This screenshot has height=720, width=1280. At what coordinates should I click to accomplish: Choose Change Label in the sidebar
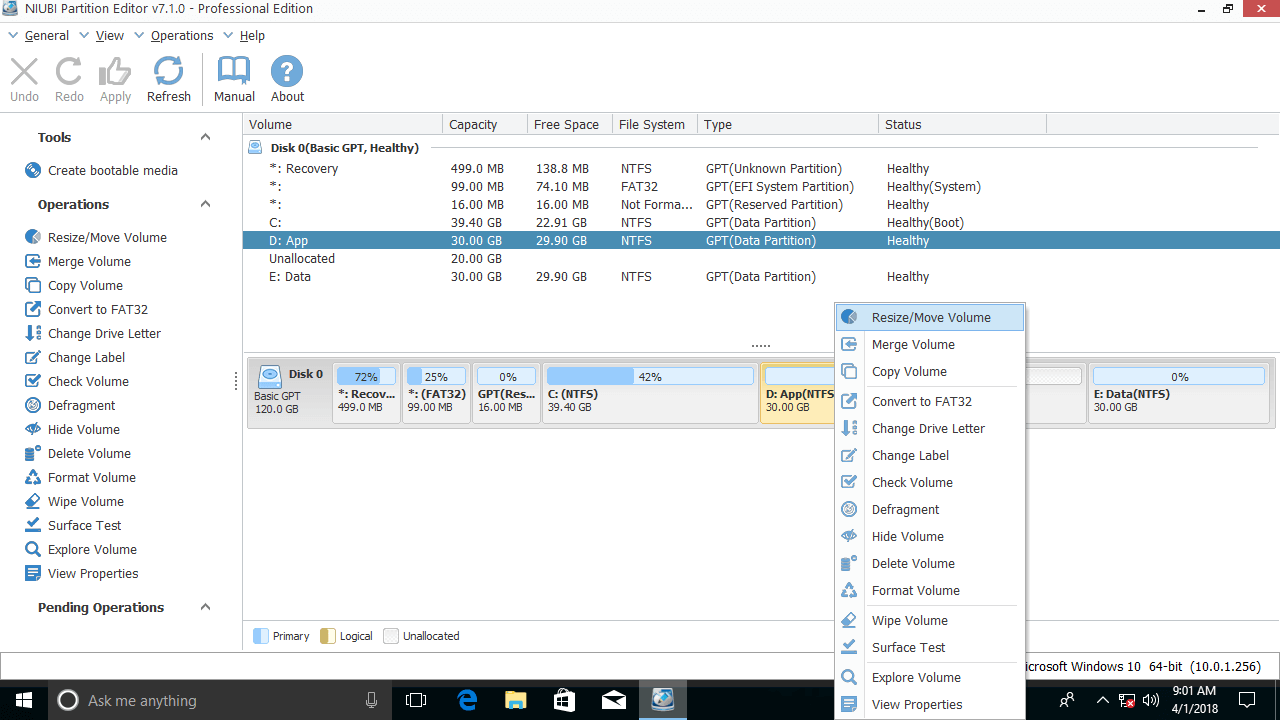click(x=75, y=357)
